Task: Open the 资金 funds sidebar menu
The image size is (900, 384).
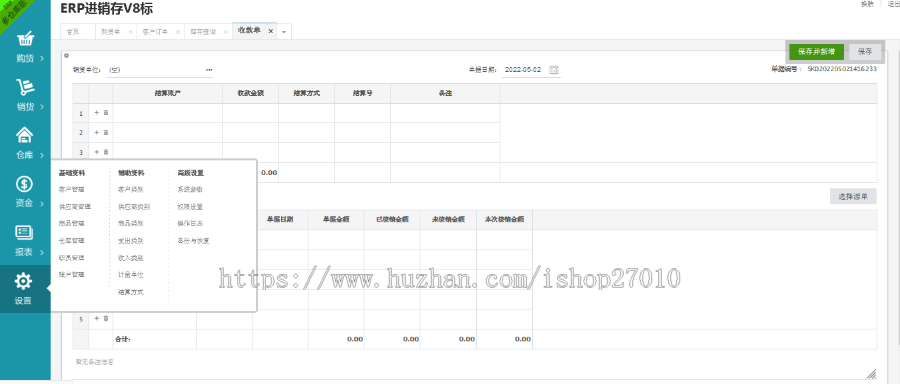Action: point(25,192)
